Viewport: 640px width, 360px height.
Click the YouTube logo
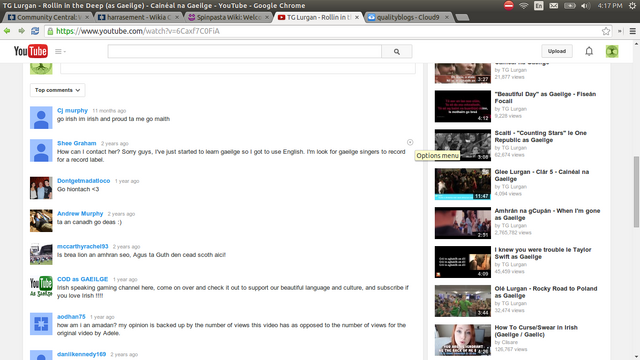click(x=31, y=51)
